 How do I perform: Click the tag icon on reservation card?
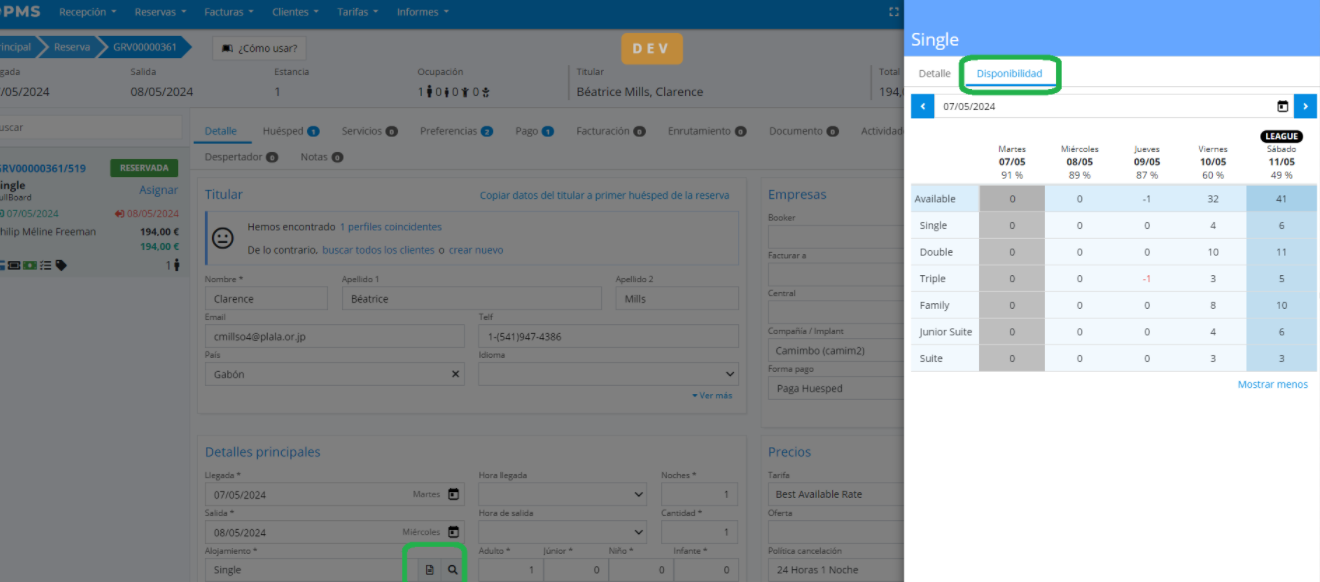62,266
